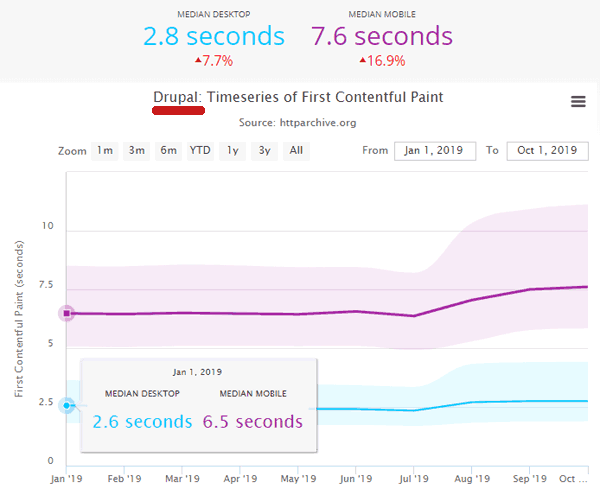This screenshot has height=489, width=600.
Task: Set zoom range to 1m
Action: pos(104,151)
